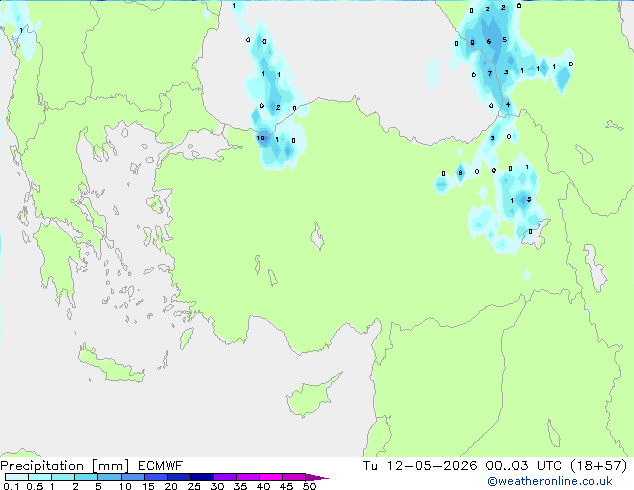Click the 5–10 mm legend color swatch
The height and width of the screenshot is (490, 634).
point(109,477)
